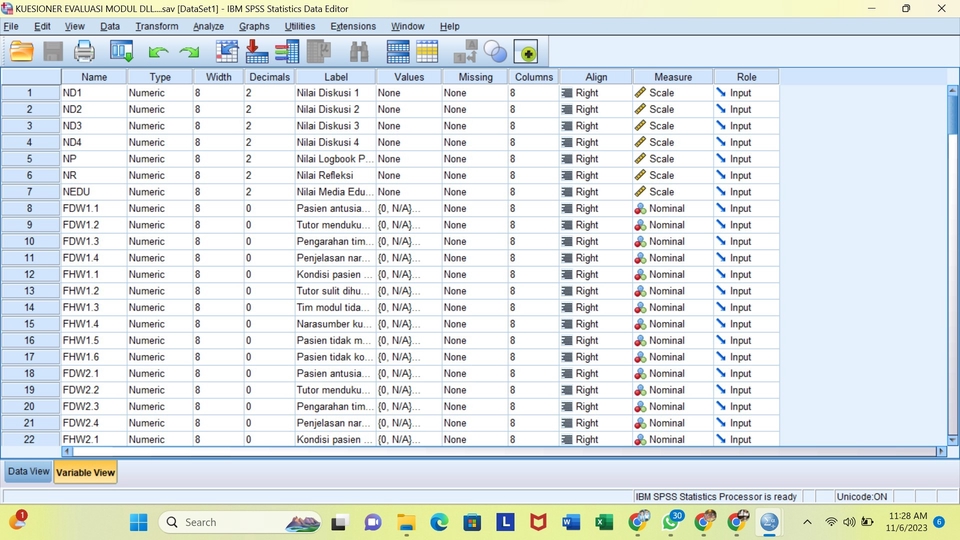Screen dimensions: 960x540
Task: Open Recall recently used dialogs icon
Action: (121, 51)
